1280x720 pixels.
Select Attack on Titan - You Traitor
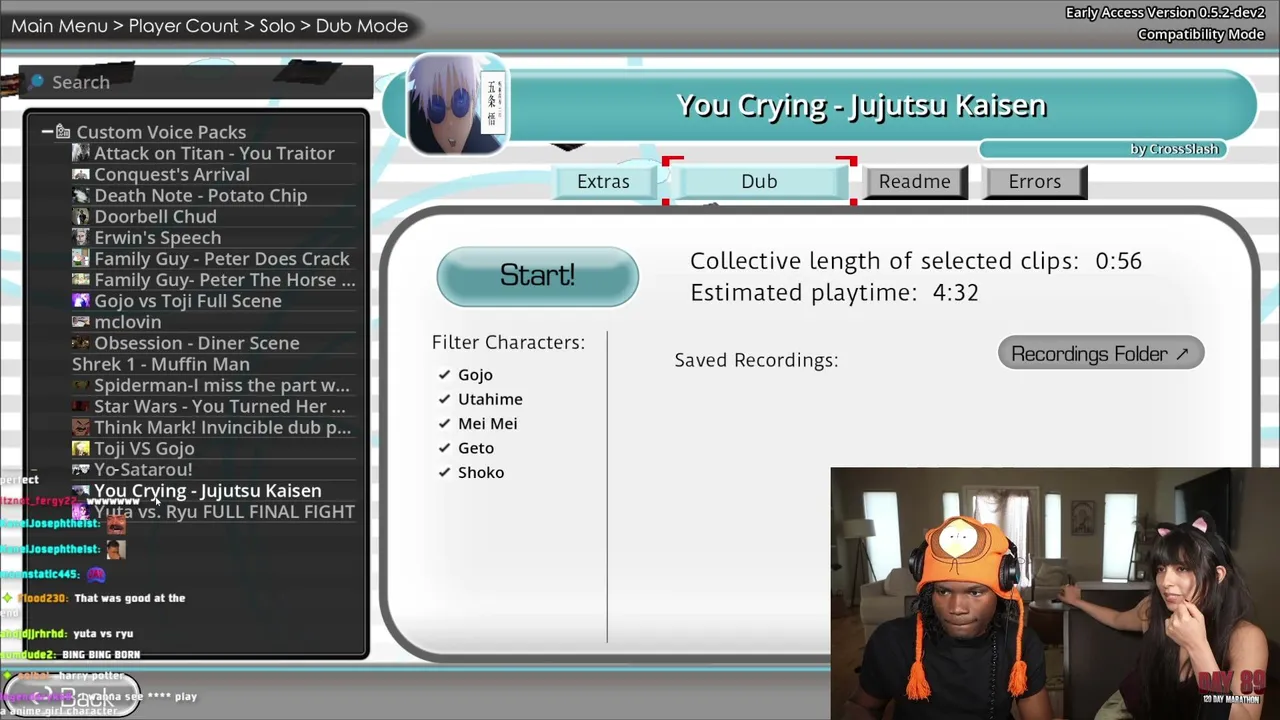click(214, 153)
